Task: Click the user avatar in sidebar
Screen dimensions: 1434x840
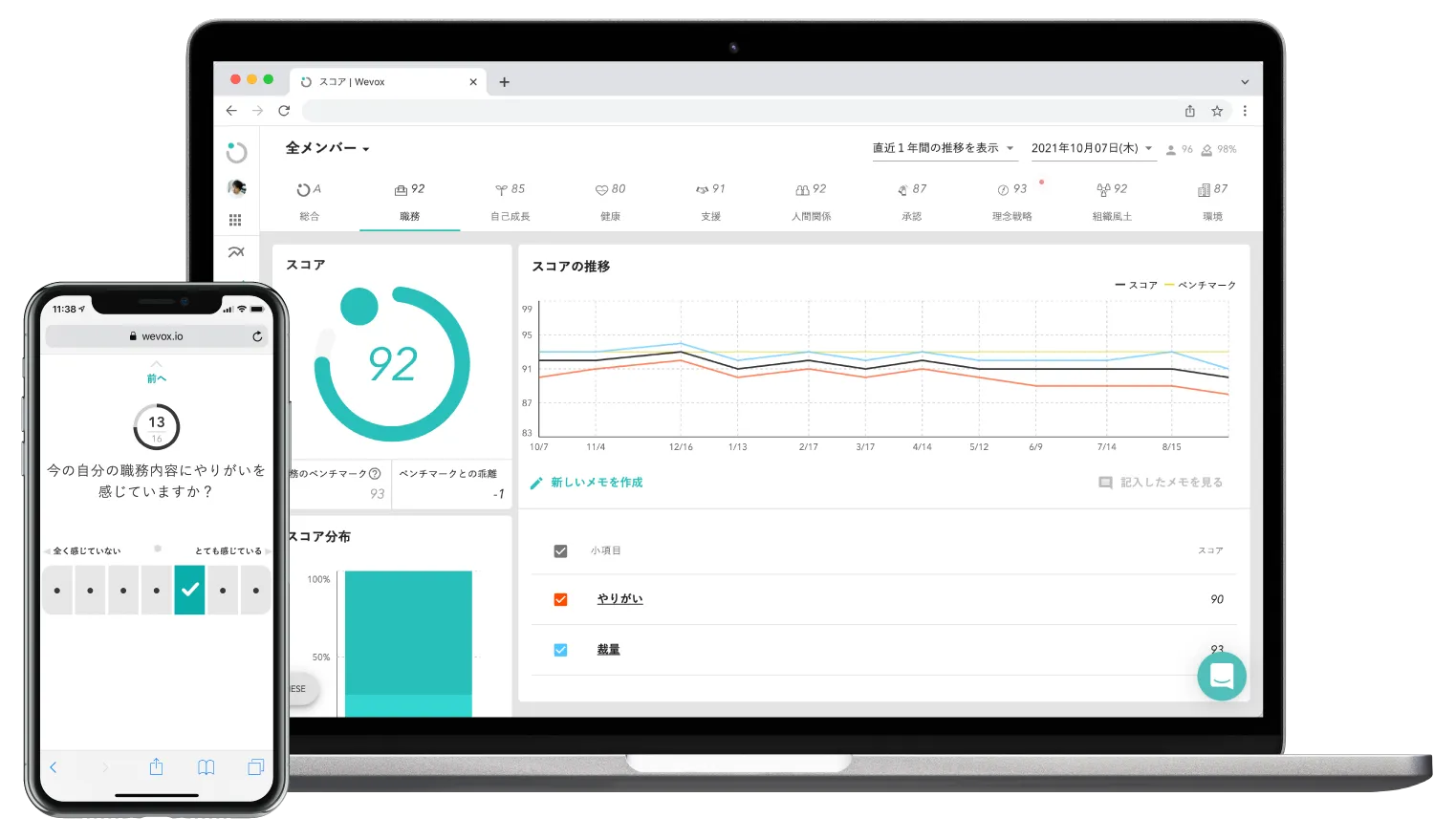Action: (x=236, y=187)
